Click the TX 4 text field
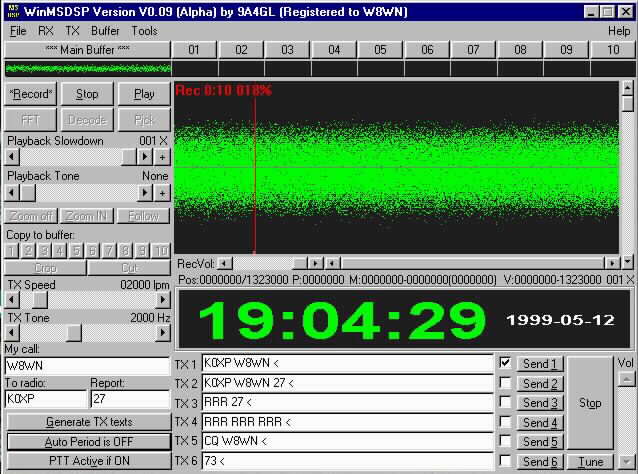This screenshot has width=638, height=474. pos(347,422)
